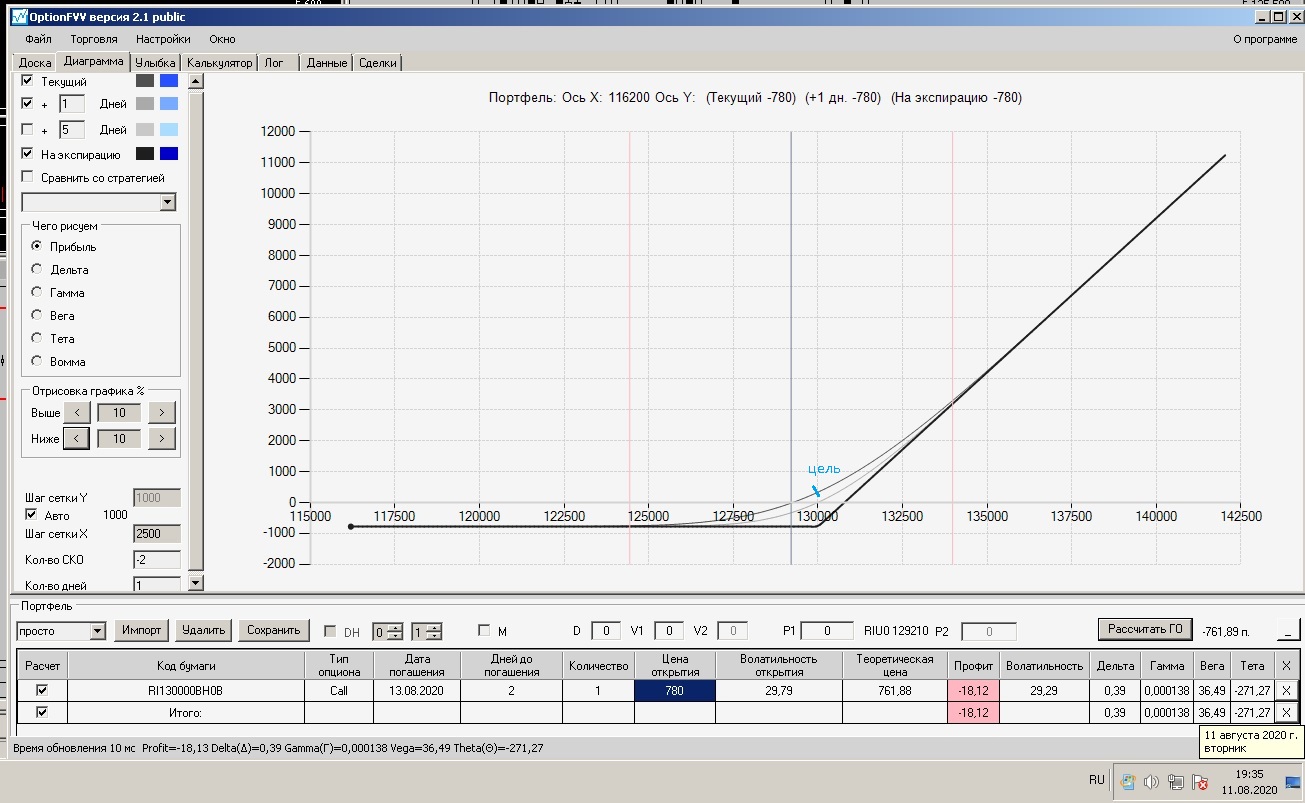The width and height of the screenshot is (1305, 803).
Task: Click the Рассчитать ГО button
Action: [x=1145, y=629]
